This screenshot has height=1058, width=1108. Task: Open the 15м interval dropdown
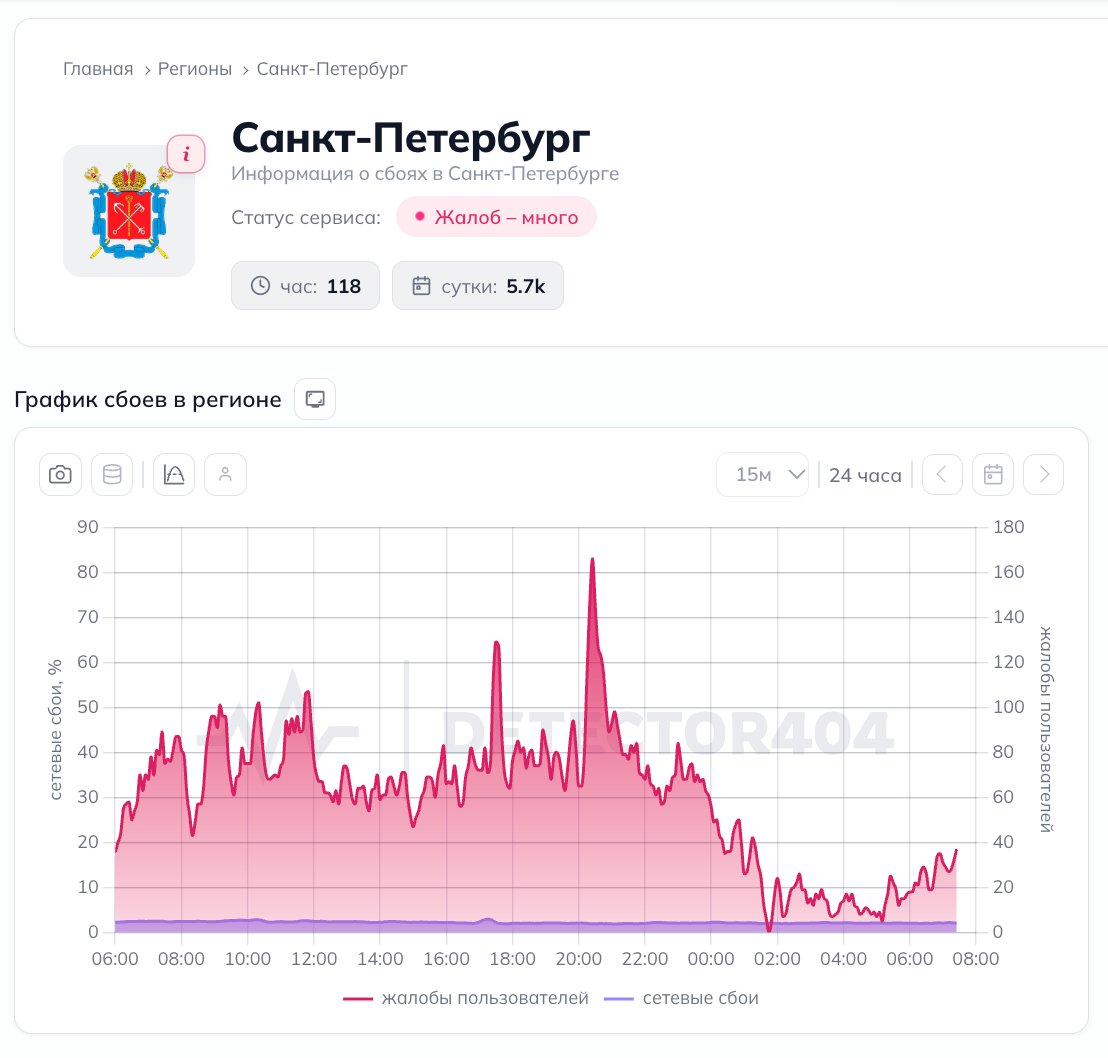pos(762,474)
